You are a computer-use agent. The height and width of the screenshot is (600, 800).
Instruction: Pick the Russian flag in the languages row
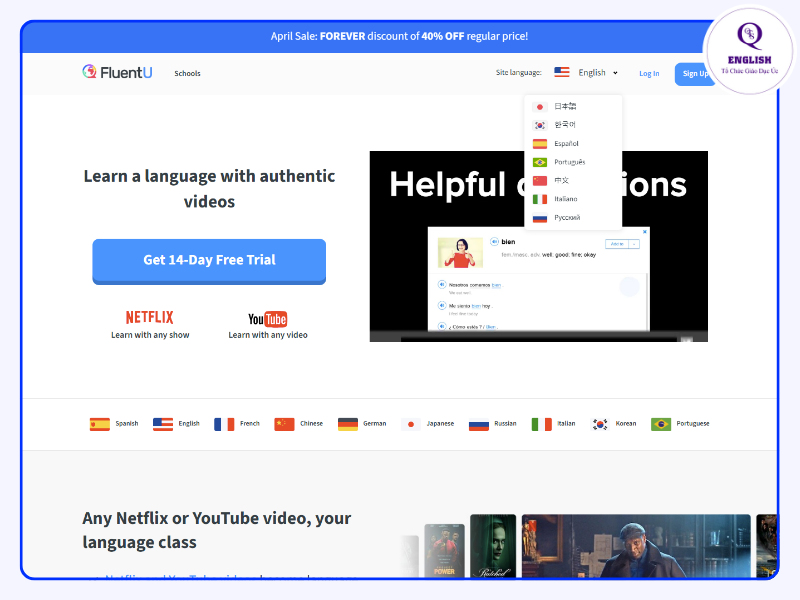point(479,424)
